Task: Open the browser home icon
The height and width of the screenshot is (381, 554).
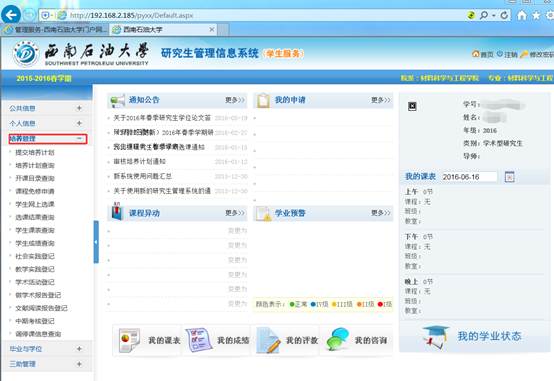Action: [522, 15]
